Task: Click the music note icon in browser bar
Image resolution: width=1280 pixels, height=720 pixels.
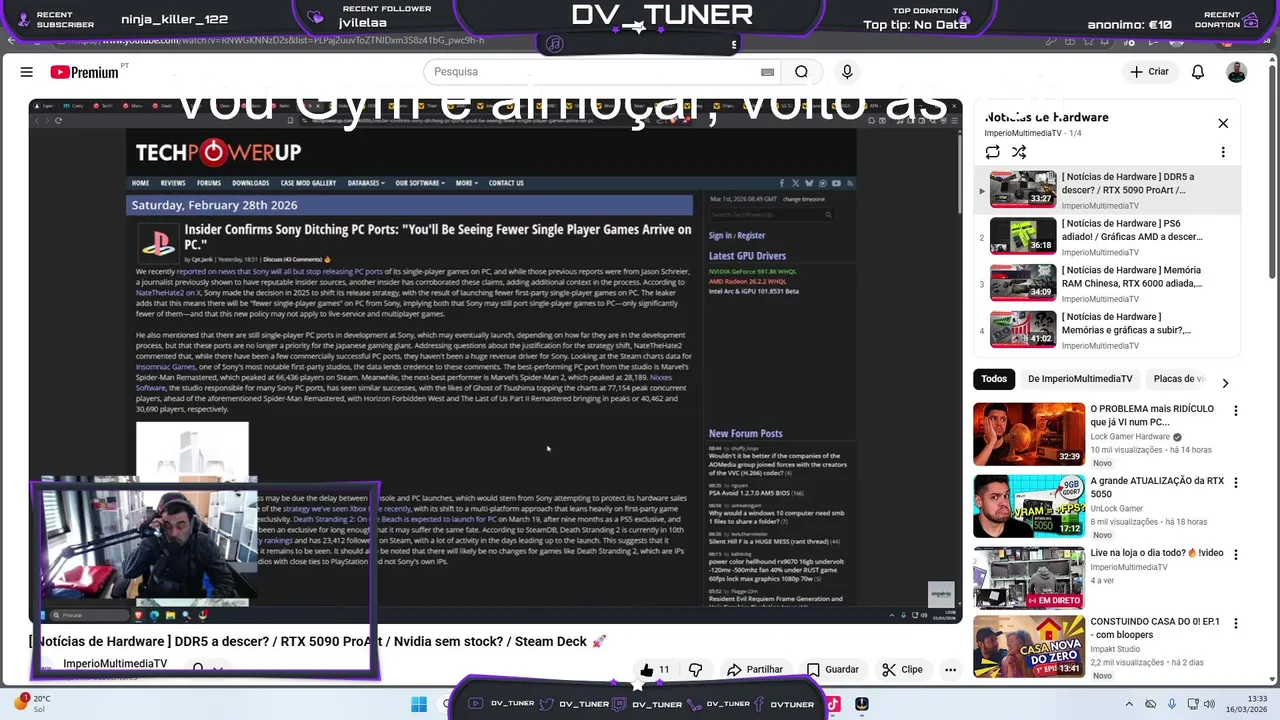Action: click(555, 44)
